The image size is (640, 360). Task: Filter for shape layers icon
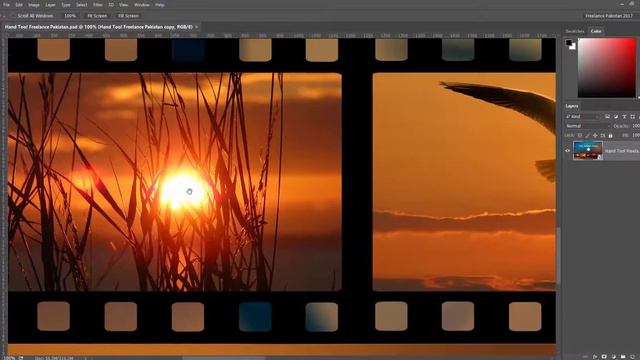[x=633, y=117]
